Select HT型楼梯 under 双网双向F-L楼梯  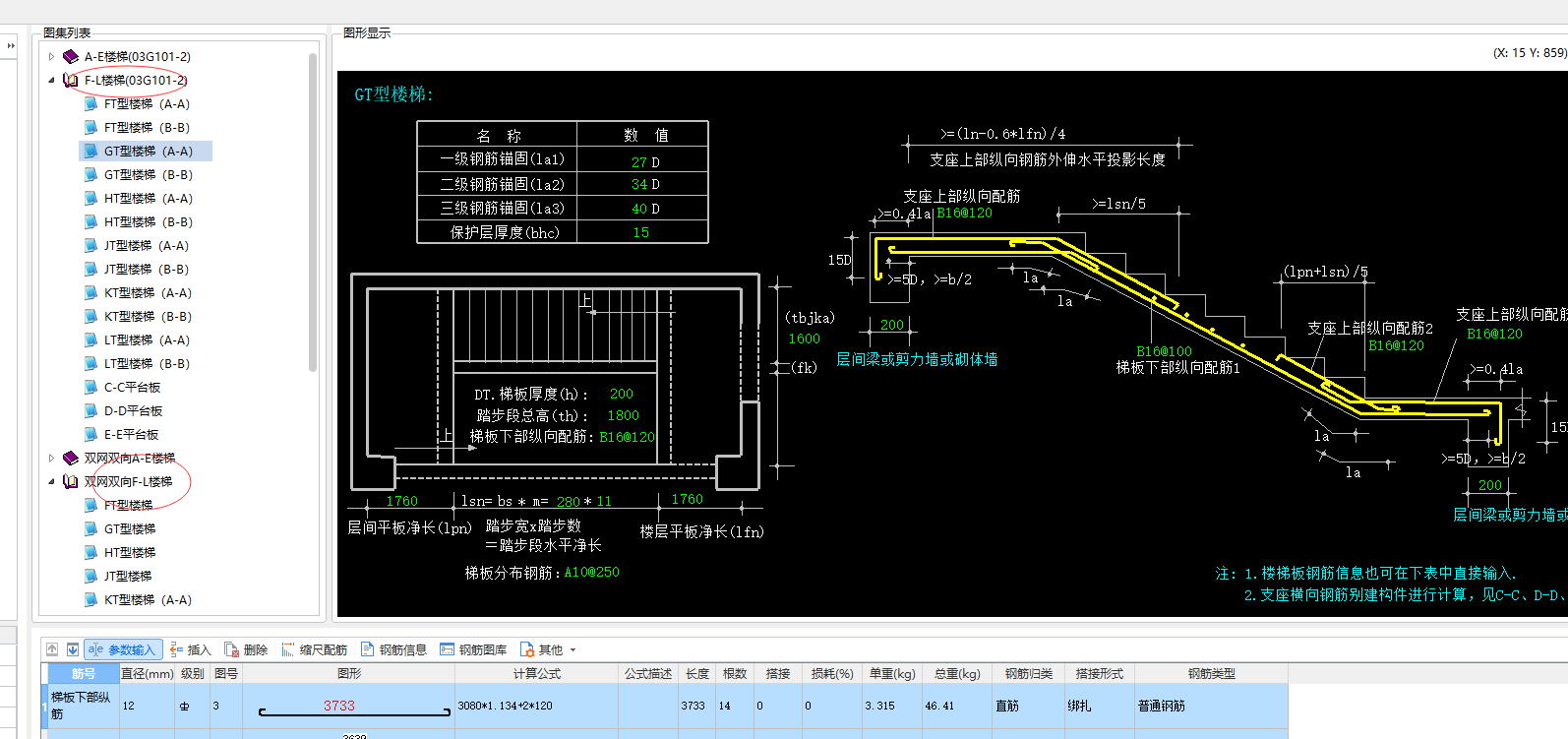pos(130,553)
